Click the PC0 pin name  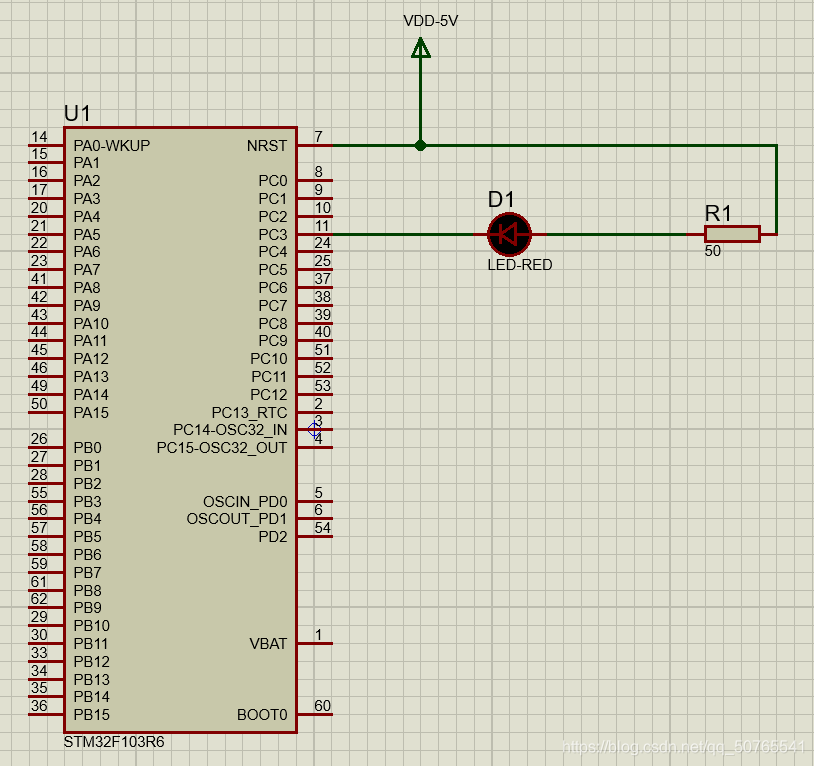click(273, 181)
